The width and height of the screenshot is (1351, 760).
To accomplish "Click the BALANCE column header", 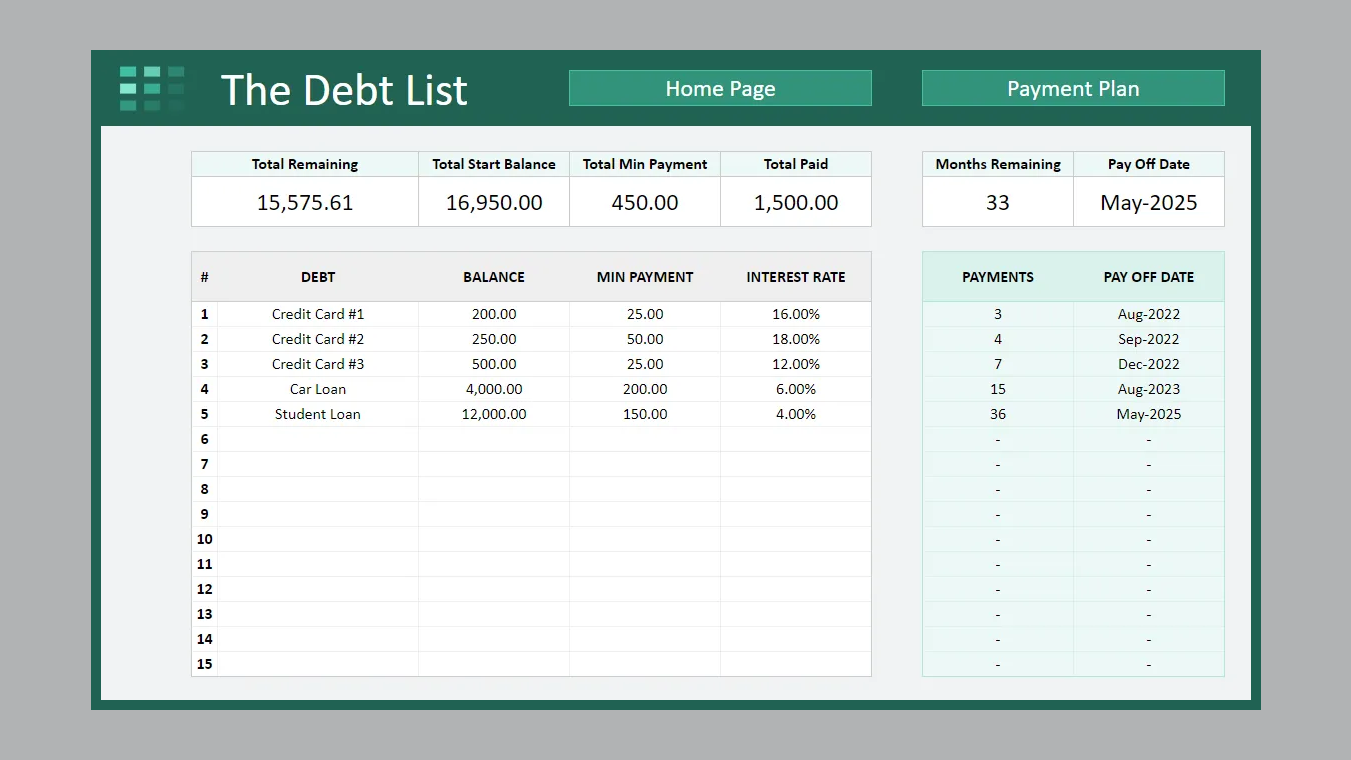I will coord(494,277).
